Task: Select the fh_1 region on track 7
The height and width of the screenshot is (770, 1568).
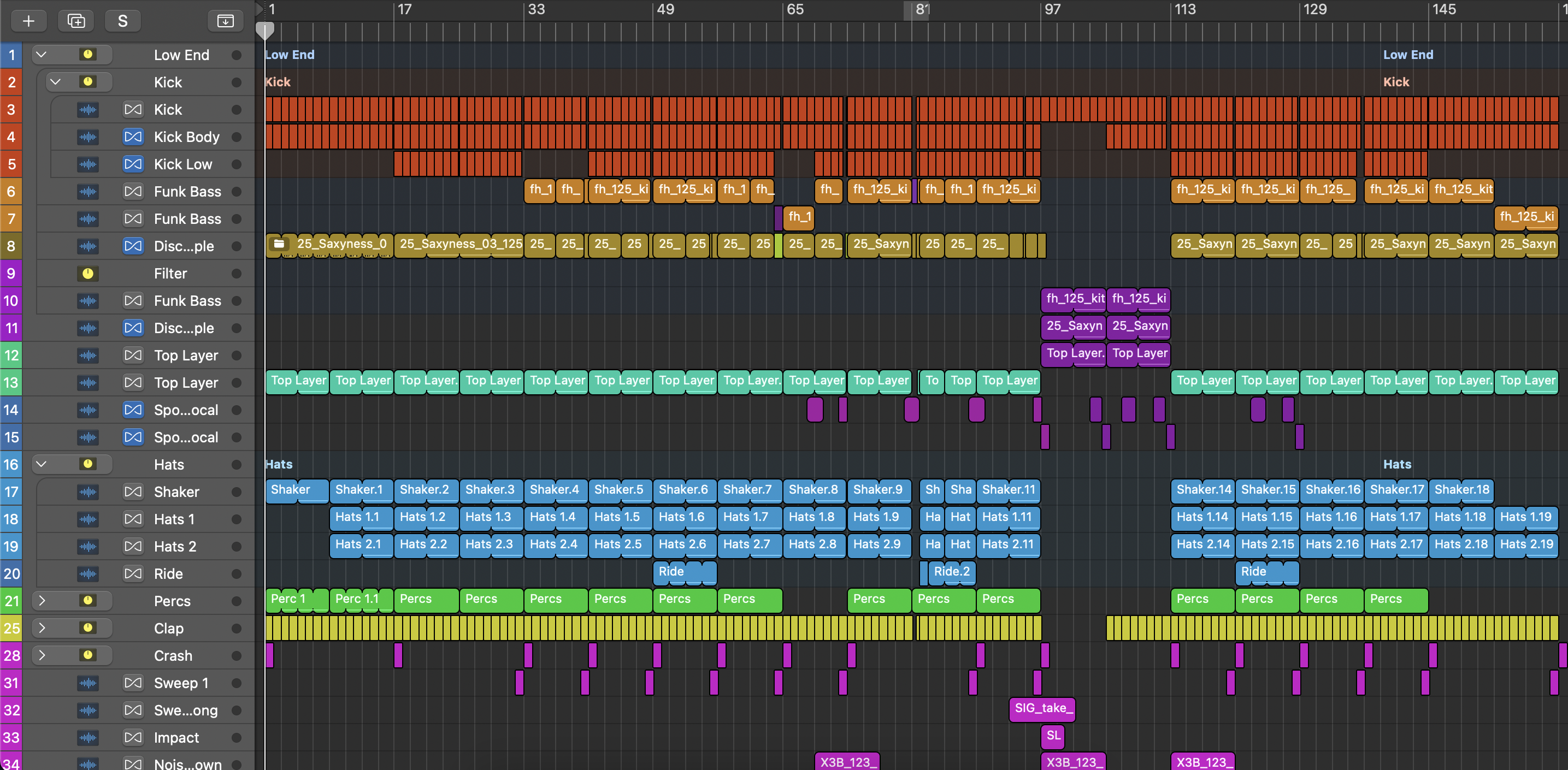Action: pos(799,217)
